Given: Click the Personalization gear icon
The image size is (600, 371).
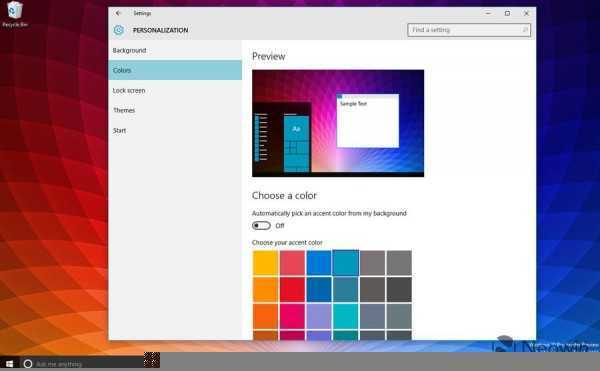Looking at the screenshot, I should (119, 30).
